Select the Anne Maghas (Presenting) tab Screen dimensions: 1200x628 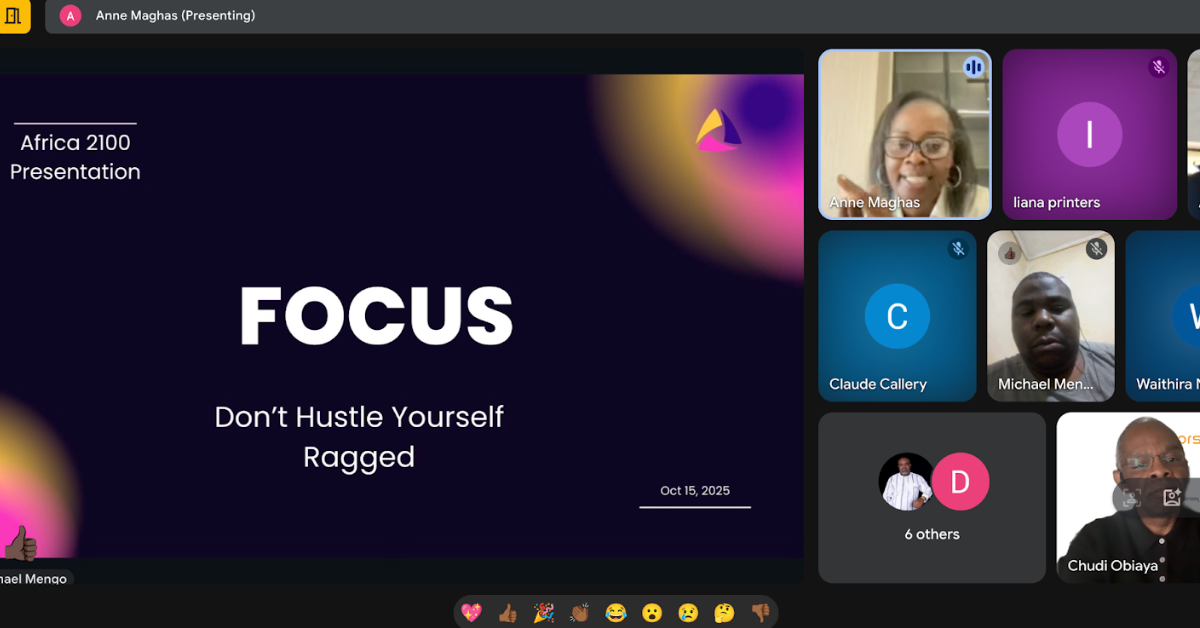175,15
